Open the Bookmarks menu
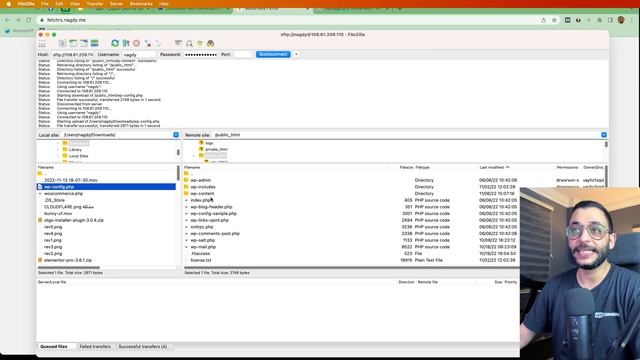The height and width of the screenshot is (360, 640). pos(141,4)
